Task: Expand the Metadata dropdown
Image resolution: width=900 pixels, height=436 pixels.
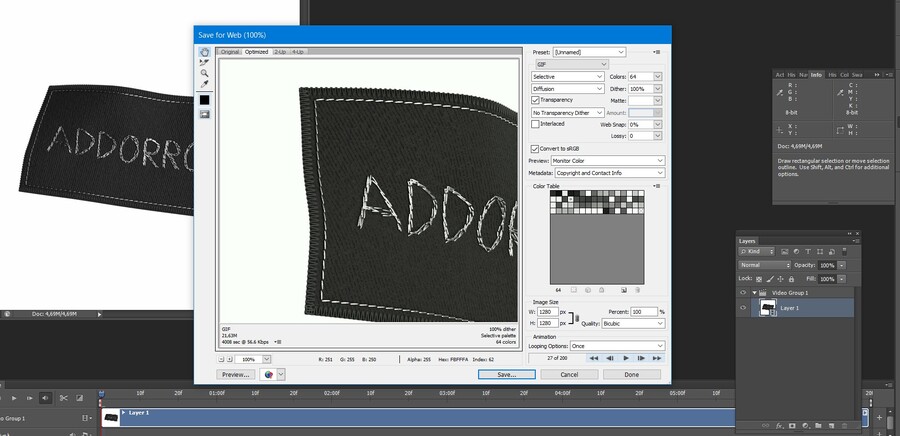Action: (610, 172)
